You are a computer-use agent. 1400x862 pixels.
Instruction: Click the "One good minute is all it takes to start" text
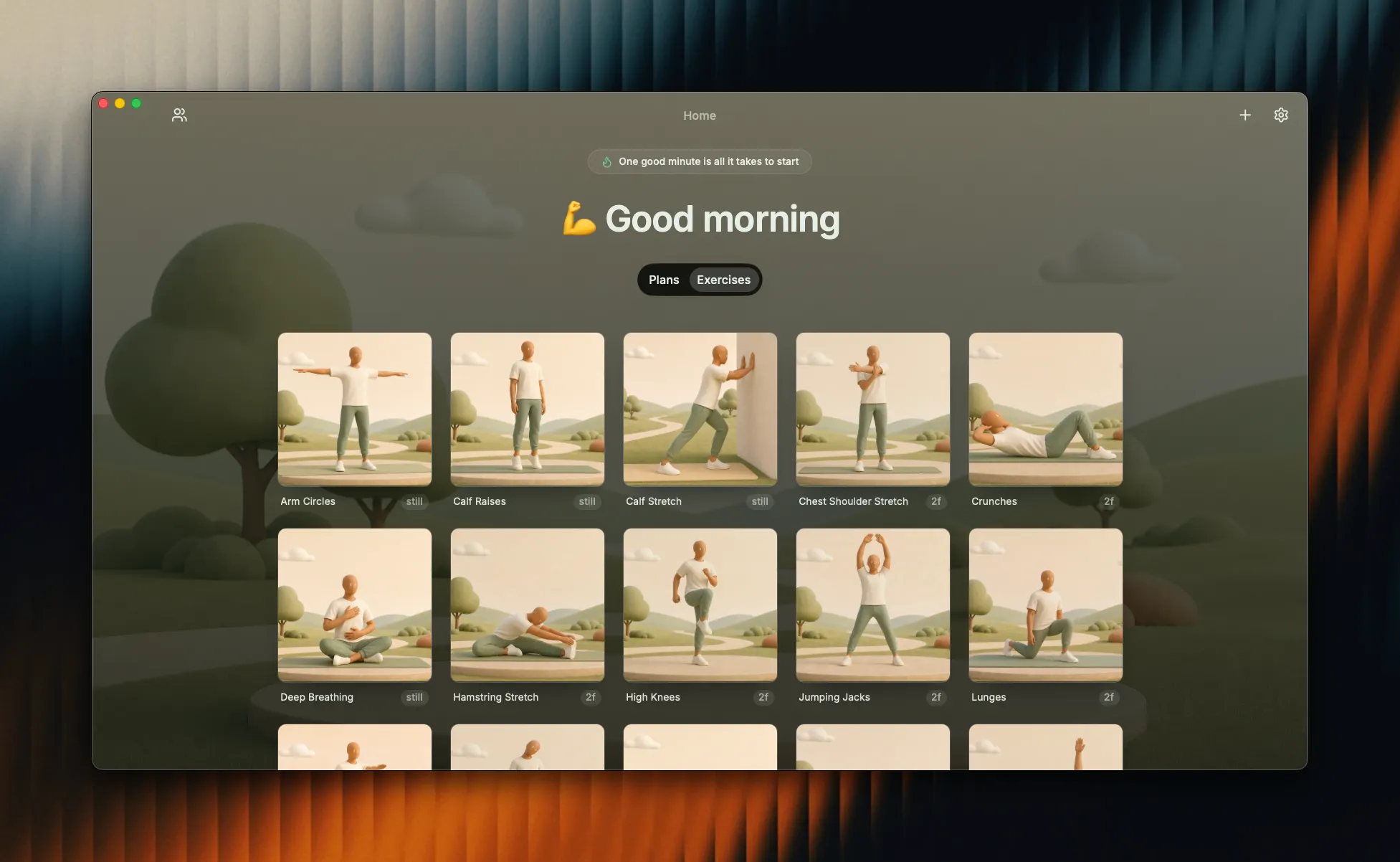(709, 161)
